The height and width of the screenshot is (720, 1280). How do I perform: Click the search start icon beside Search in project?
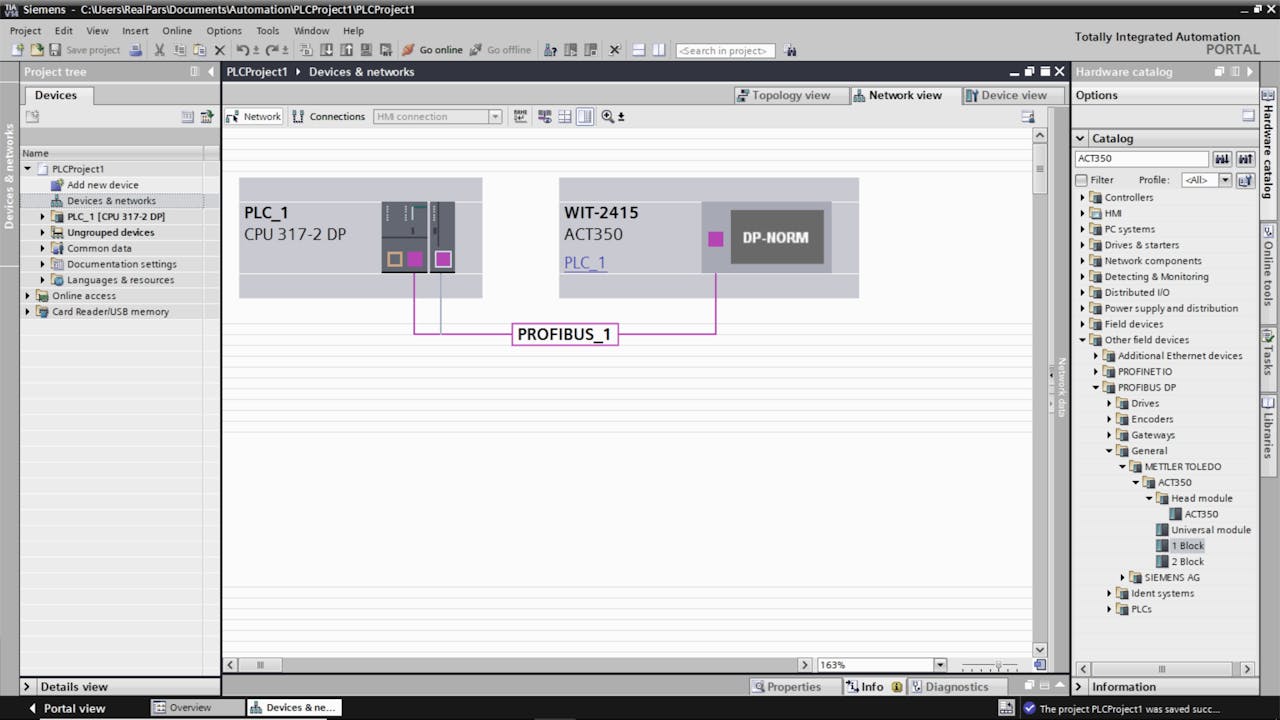[790, 50]
